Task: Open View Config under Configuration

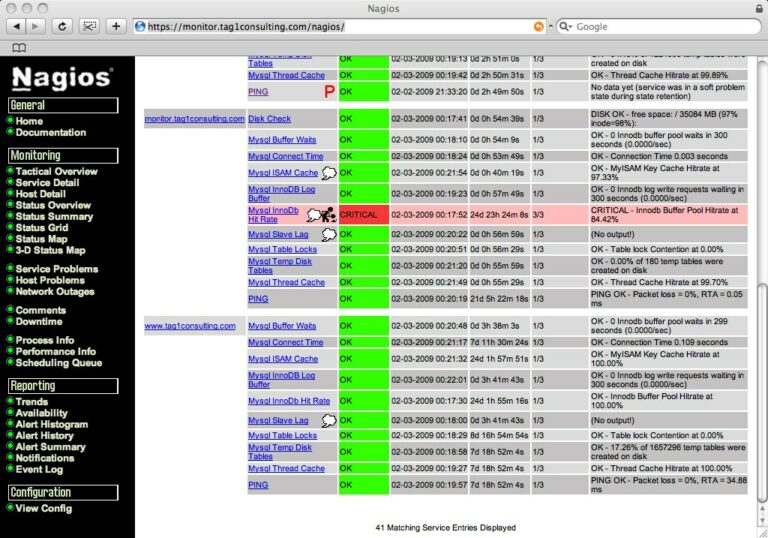Action: coord(44,508)
